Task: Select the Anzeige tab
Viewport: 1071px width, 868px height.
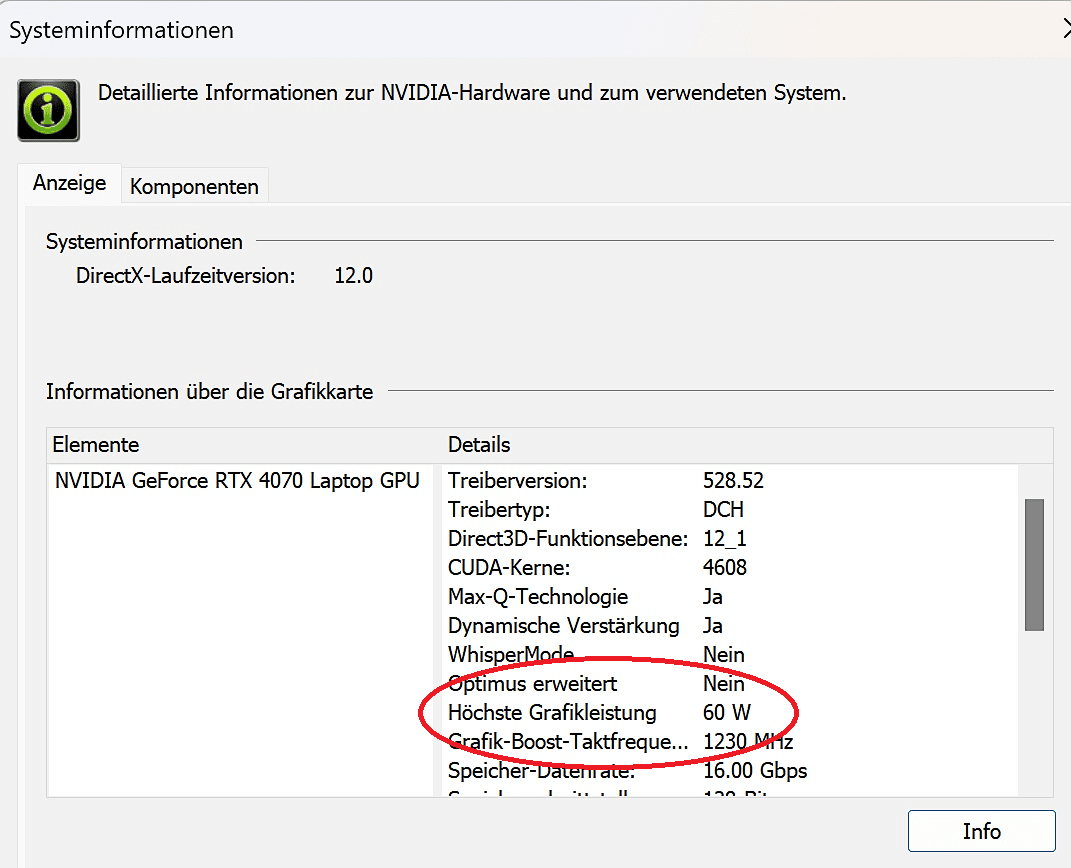Action: point(70,183)
